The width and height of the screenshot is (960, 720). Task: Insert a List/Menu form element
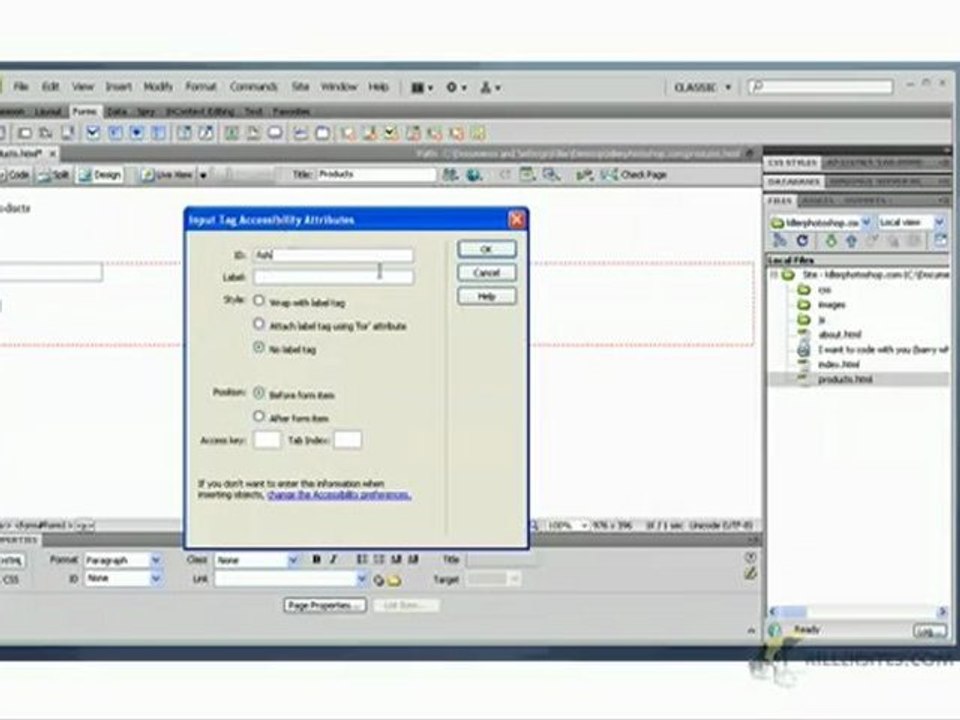(x=184, y=133)
